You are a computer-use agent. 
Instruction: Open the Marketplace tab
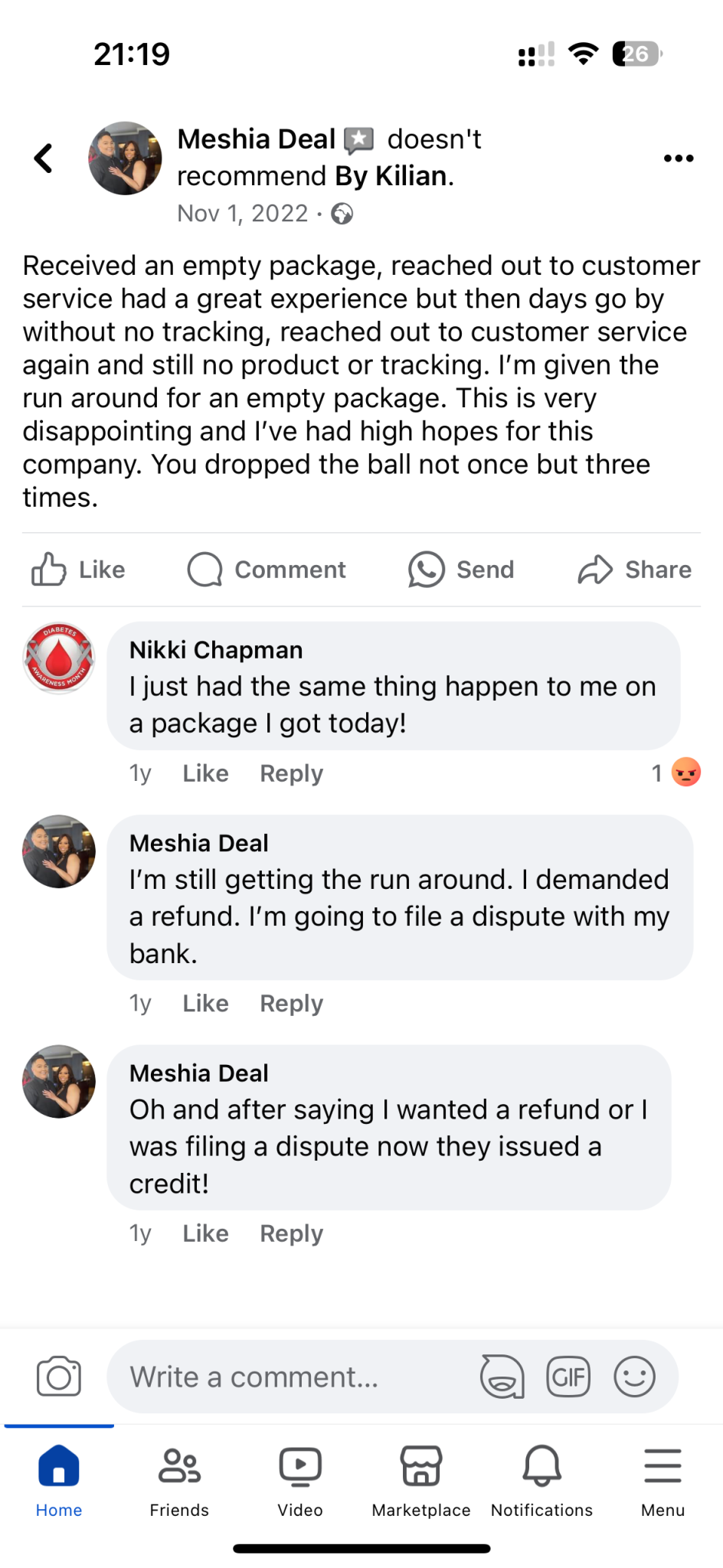pos(421,1479)
